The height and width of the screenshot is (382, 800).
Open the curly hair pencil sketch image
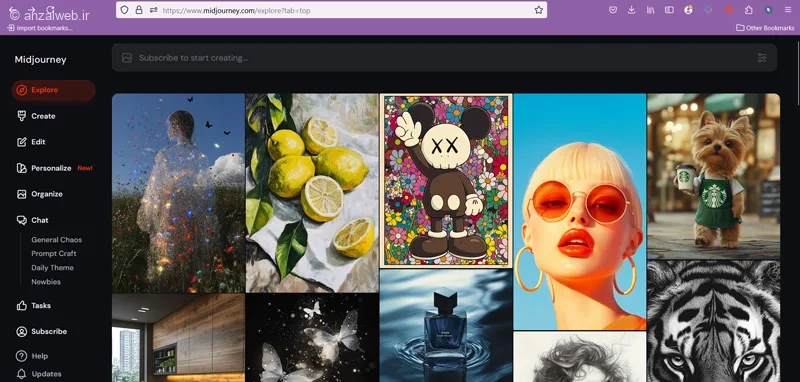click(x=580, y=357)
